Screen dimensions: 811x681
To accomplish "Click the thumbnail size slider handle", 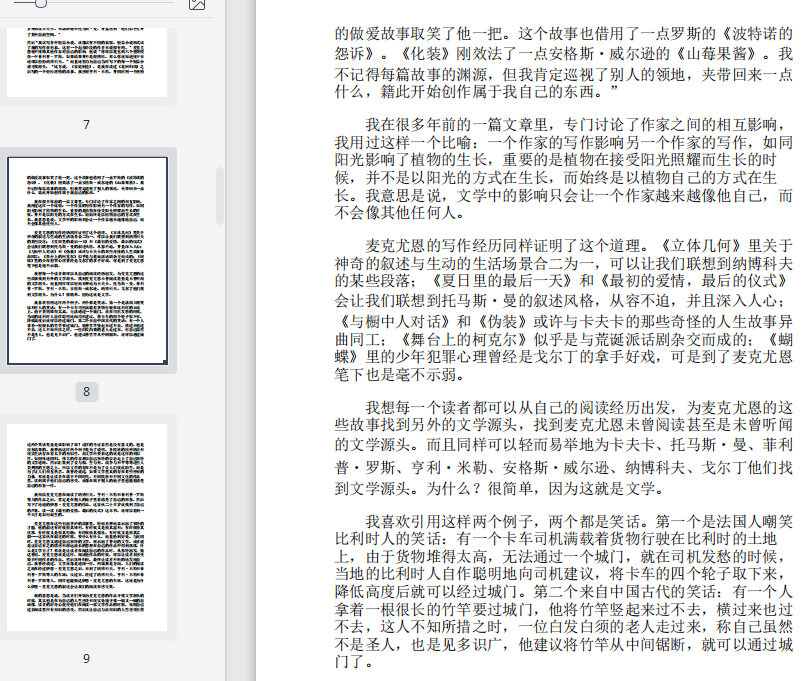I will [41, 3].
